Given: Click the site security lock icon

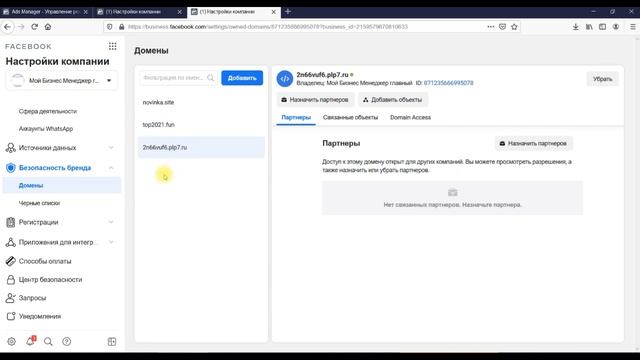Looking at the screenshot, I should (121, 27).
